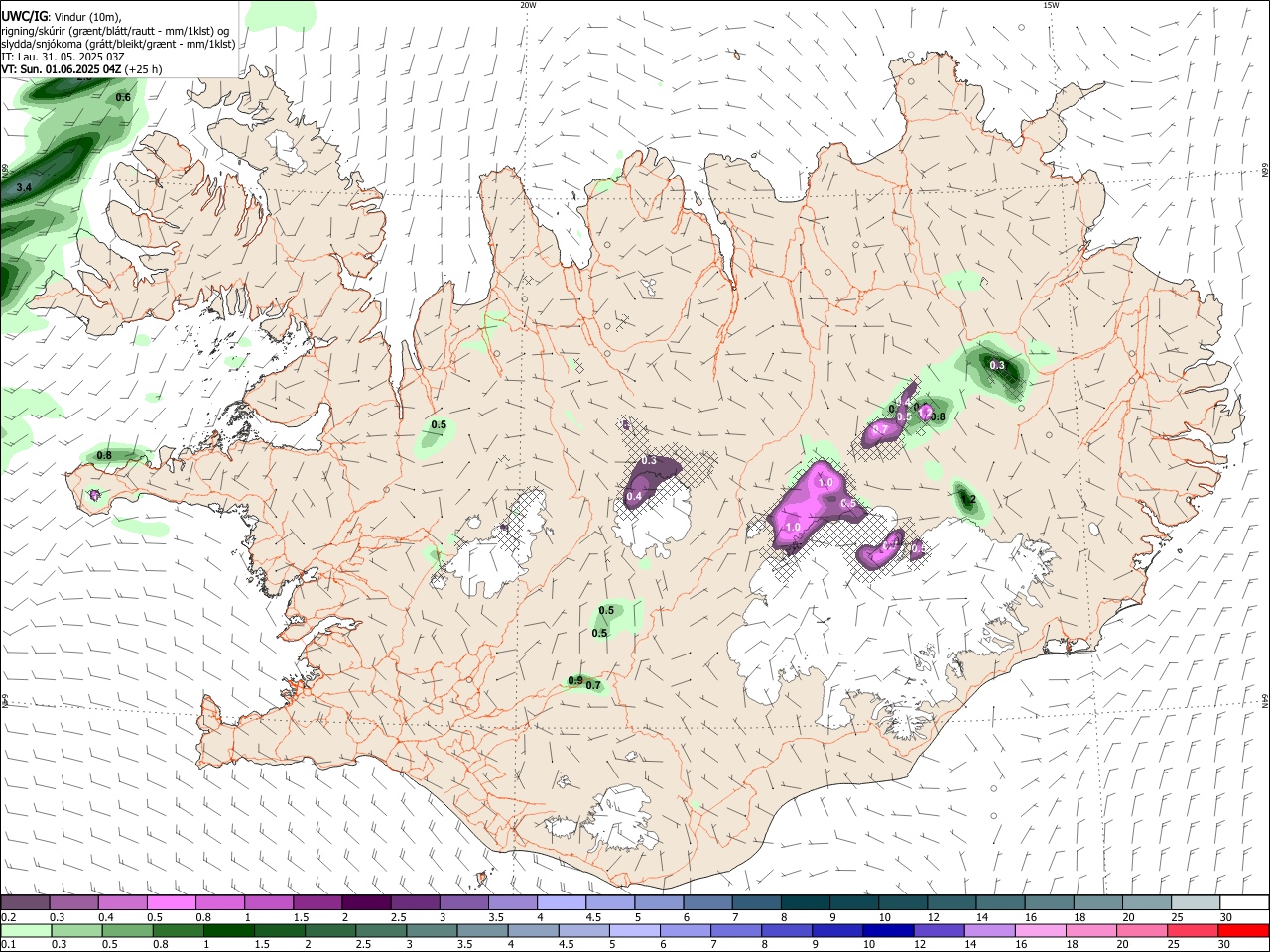Image resolution: width=1270 pixels, height=952 pixels.
Task: Select the medium green 0.5 swatch in lower legend
Action: 128,931
